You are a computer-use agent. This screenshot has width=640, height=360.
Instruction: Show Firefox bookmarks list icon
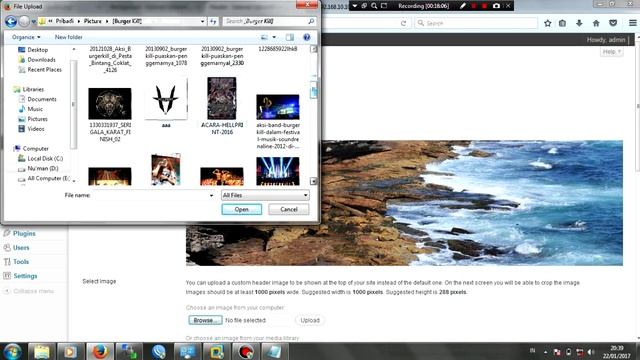point(562,23)
